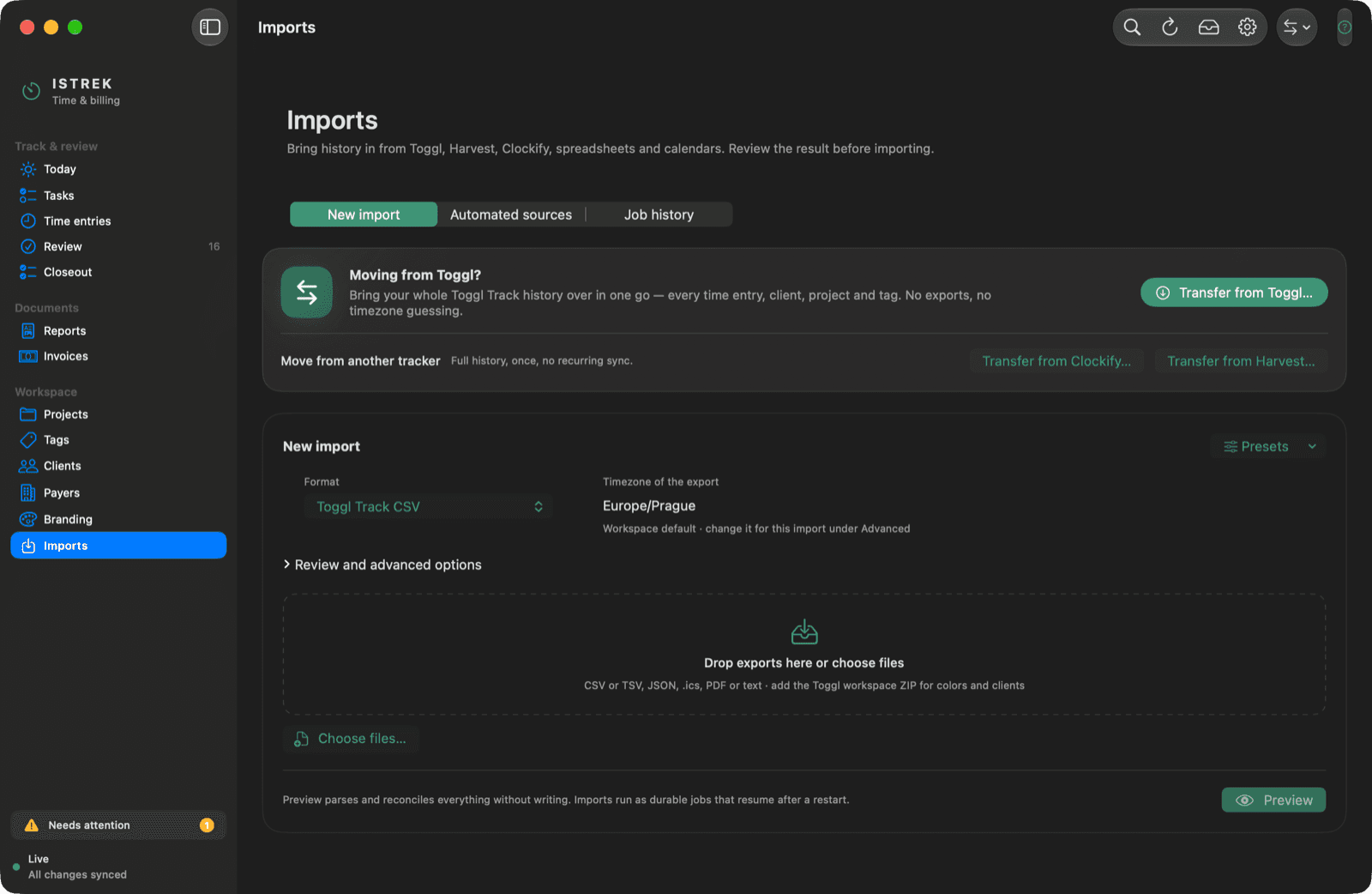Go to Today in sidebar

coord(118,169)
